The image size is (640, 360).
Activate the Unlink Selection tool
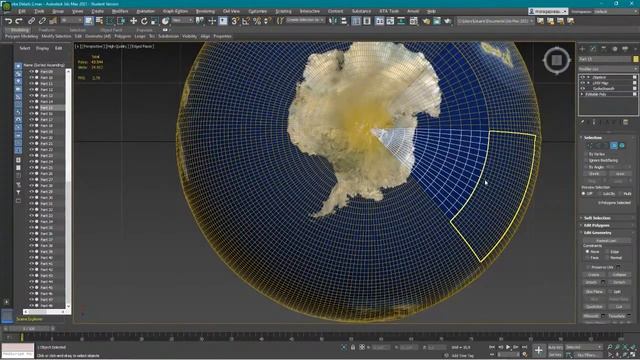pos(42,21)
